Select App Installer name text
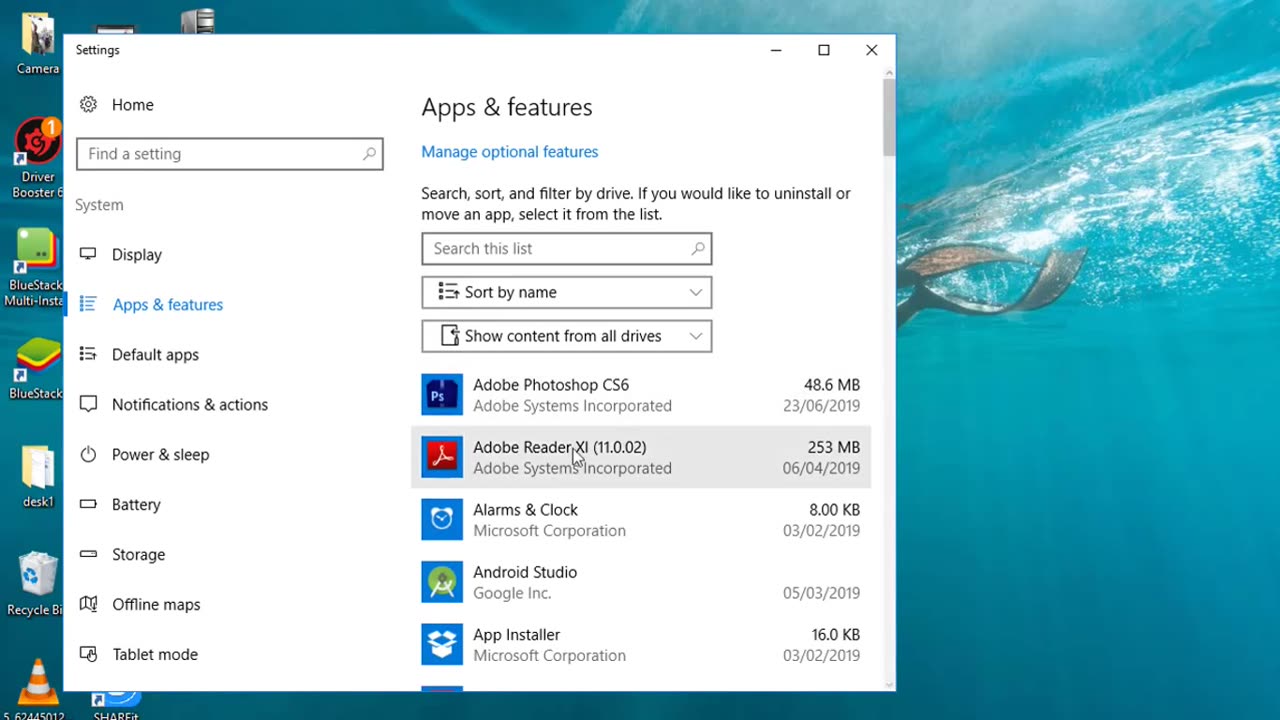Image resolution: width=1280 pixels, height=720 pixels. coord(517,635)
